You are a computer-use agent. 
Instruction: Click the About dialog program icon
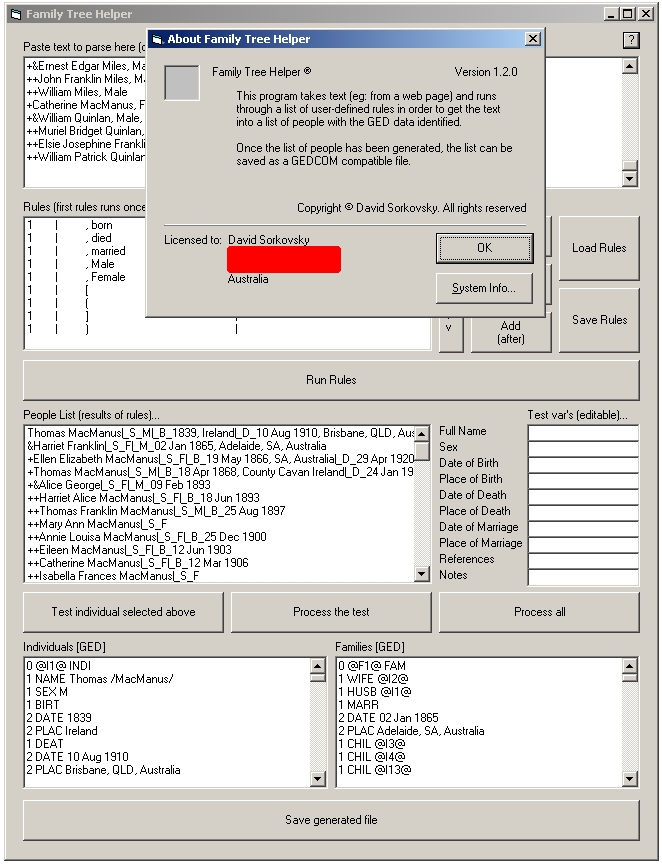pos(182,83)
